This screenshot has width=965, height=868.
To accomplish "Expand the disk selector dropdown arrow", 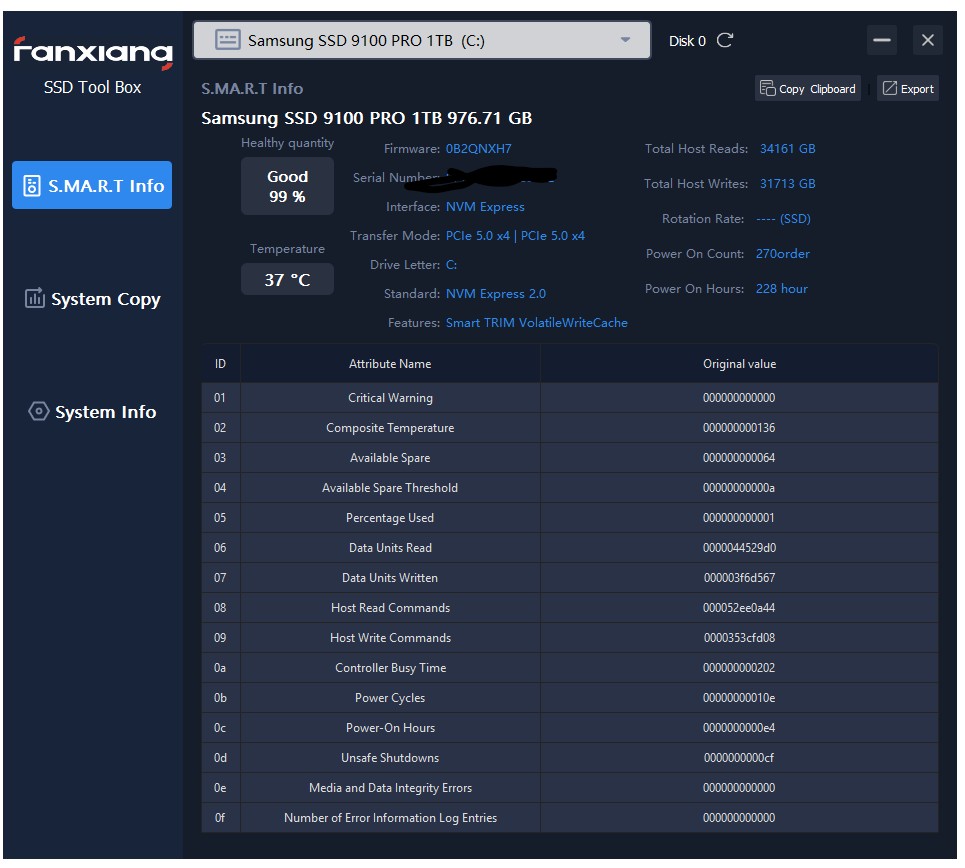I will point(625,40).
